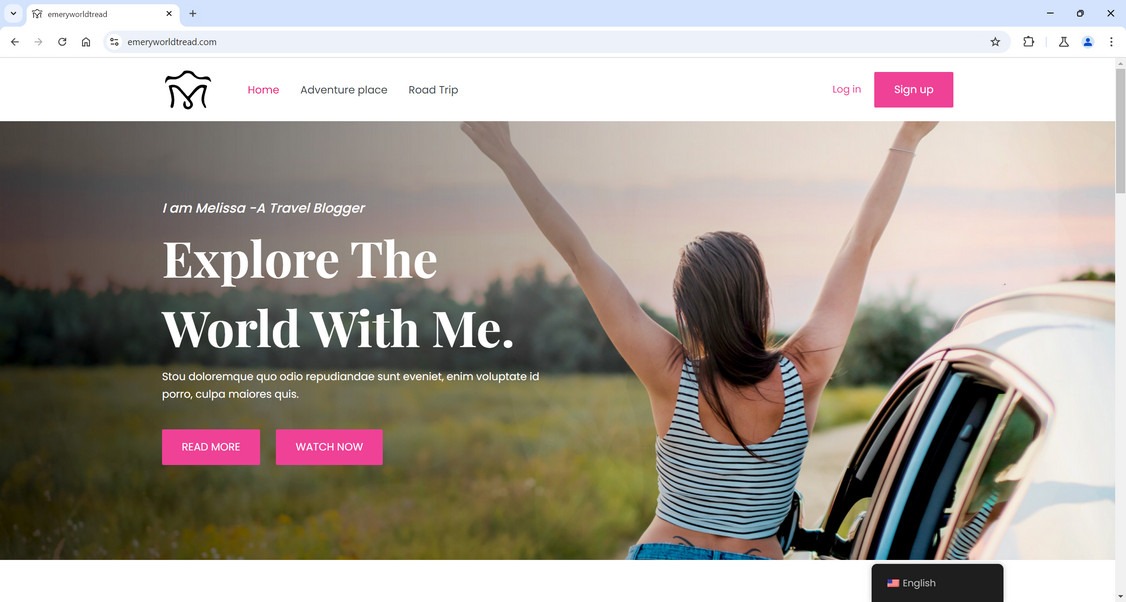The width and height of the screenshot is (1126, 602).
Task: Open the Road Trip menu item
Action: tap(433, 90)
